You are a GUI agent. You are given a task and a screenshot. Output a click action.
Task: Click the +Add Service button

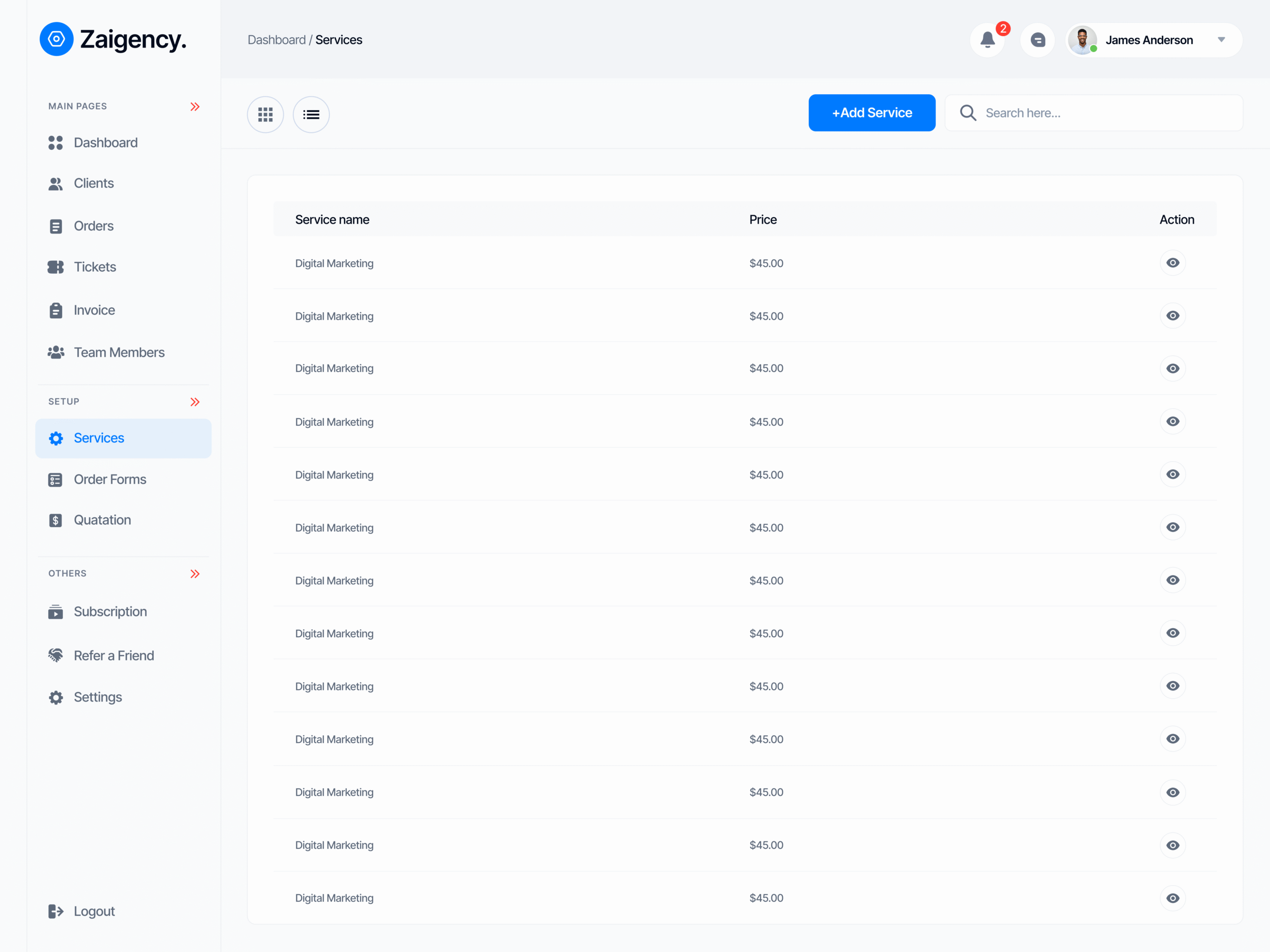[x=872, y=113]
